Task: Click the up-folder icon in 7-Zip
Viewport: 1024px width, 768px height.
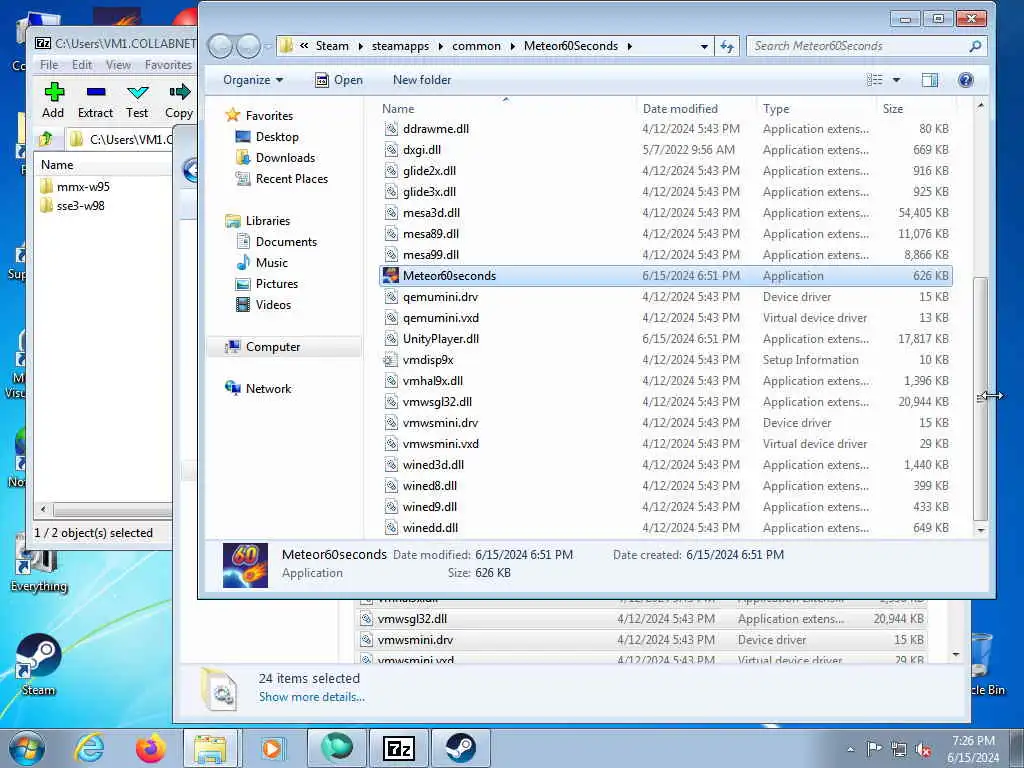Action: coord(46,138)
